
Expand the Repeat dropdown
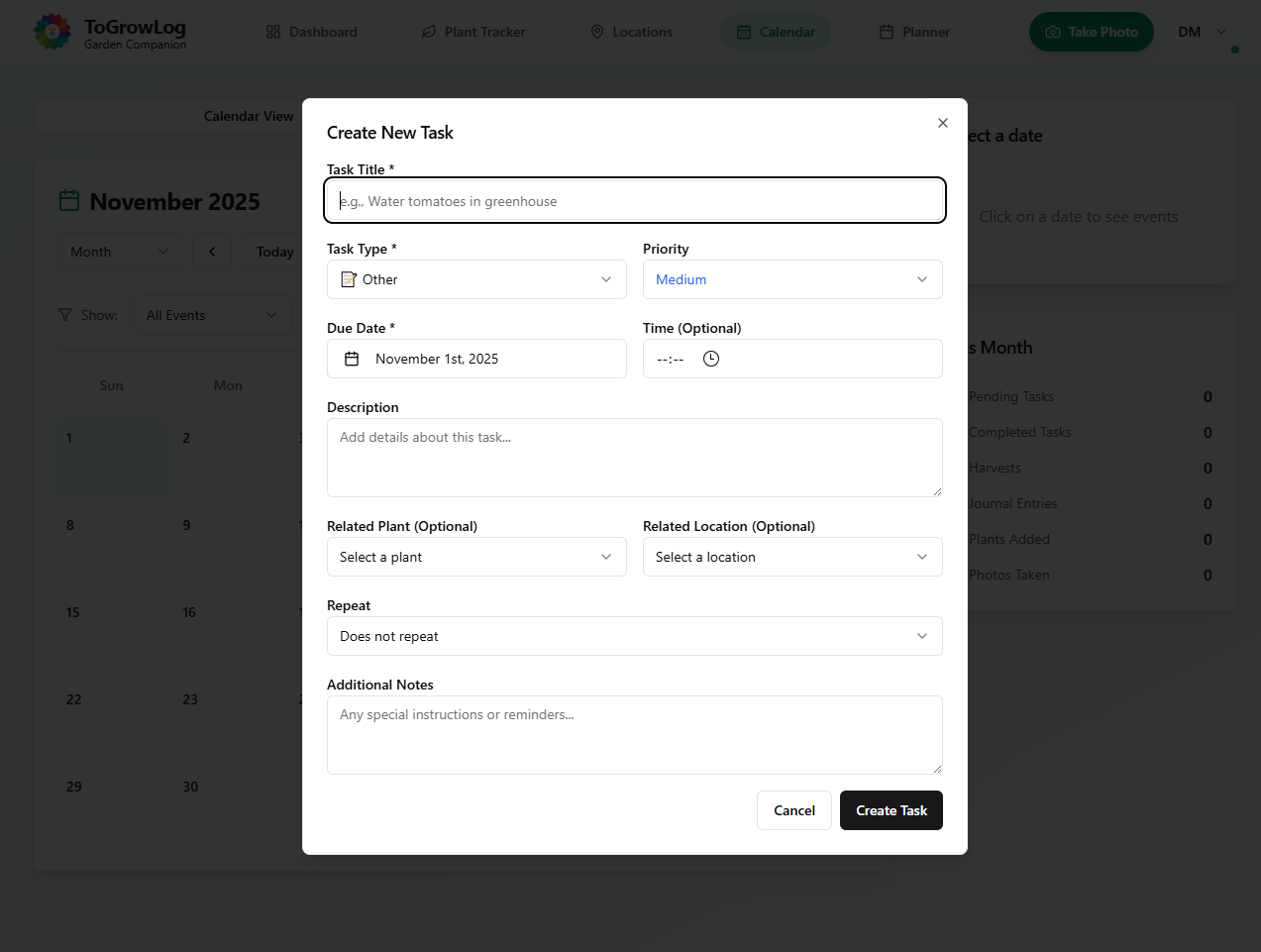point(634,636)
